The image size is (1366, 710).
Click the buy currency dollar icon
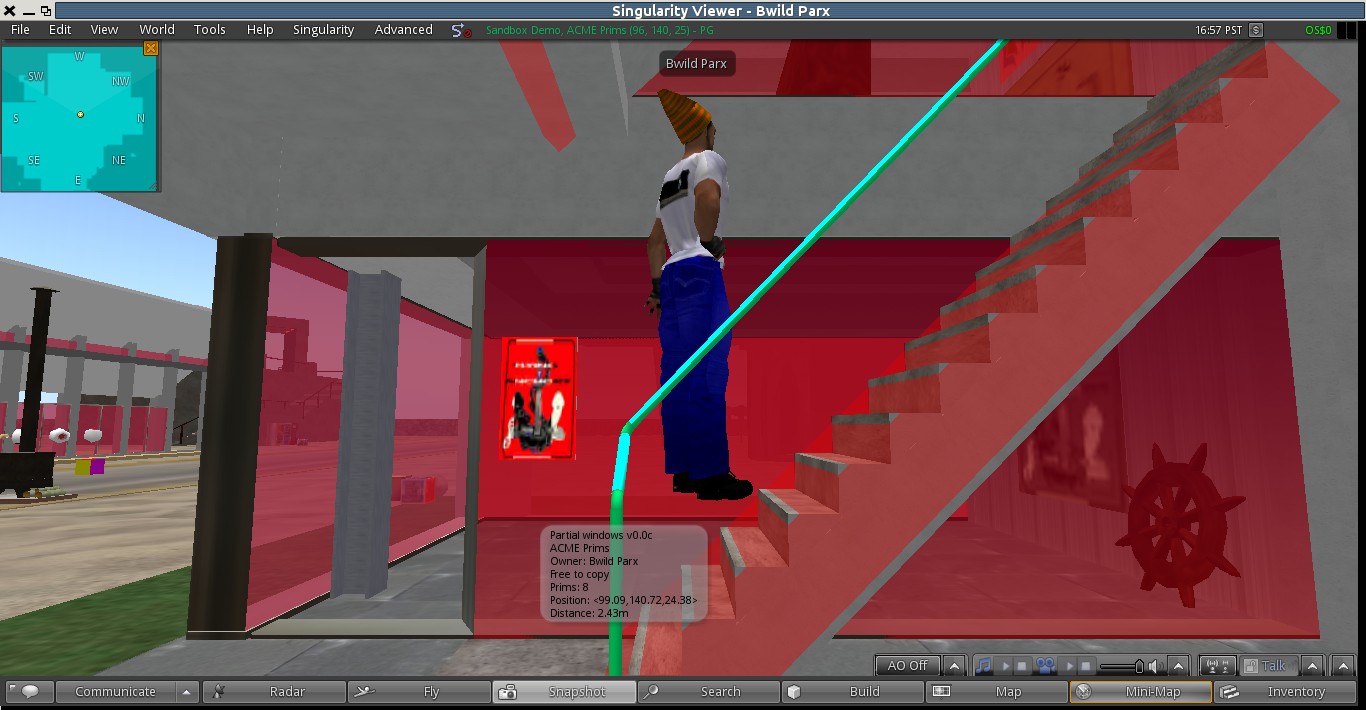pyautogui.click(x=1256, y=30)
